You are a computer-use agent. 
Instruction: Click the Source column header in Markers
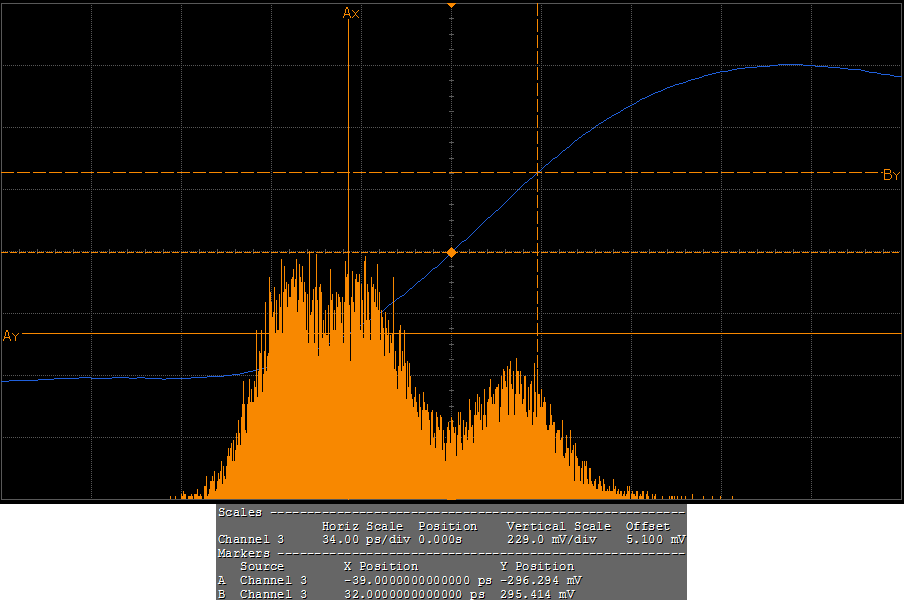[261, 566]
